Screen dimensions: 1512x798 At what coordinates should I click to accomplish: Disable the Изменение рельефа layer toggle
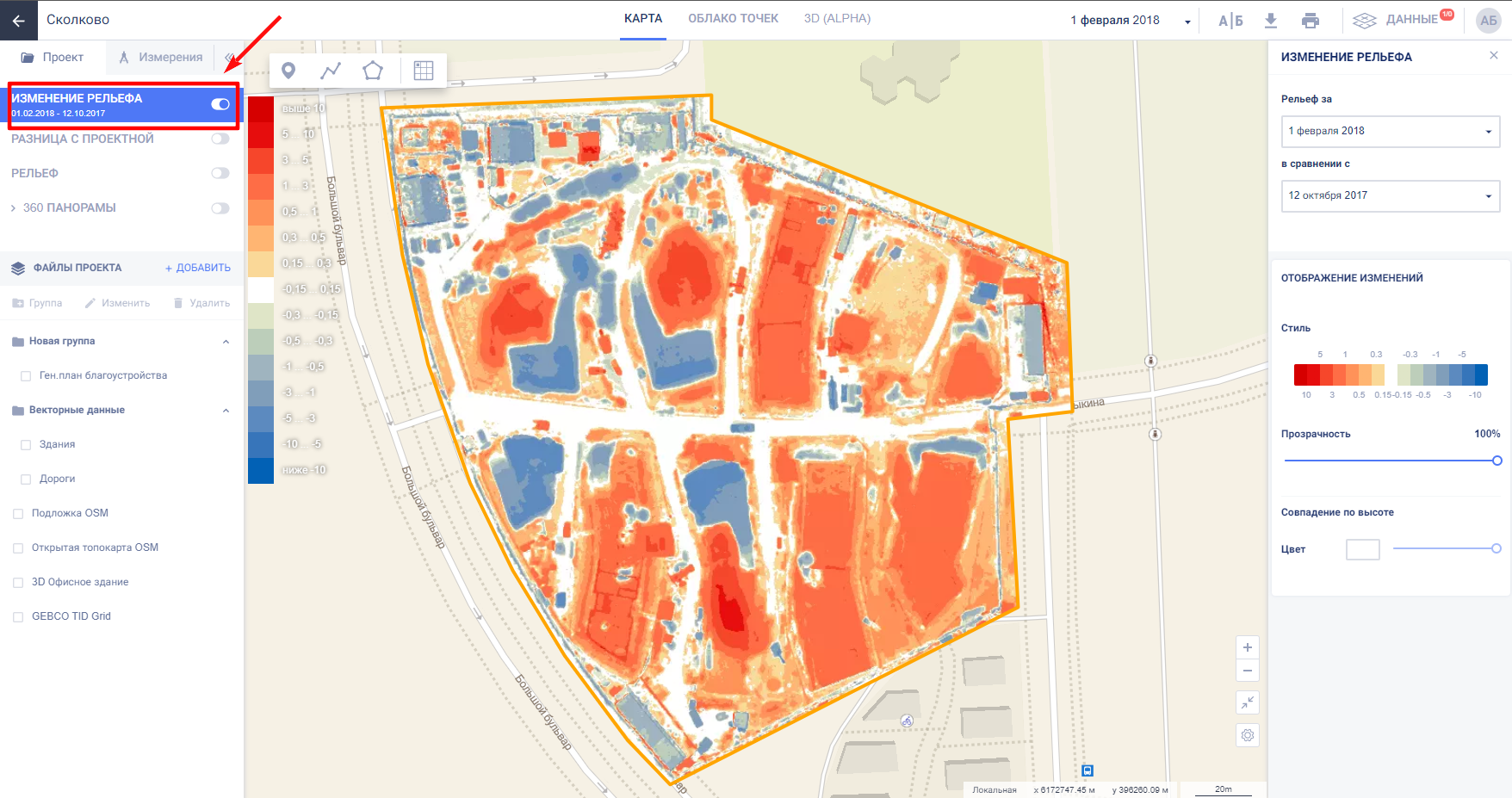220,104
